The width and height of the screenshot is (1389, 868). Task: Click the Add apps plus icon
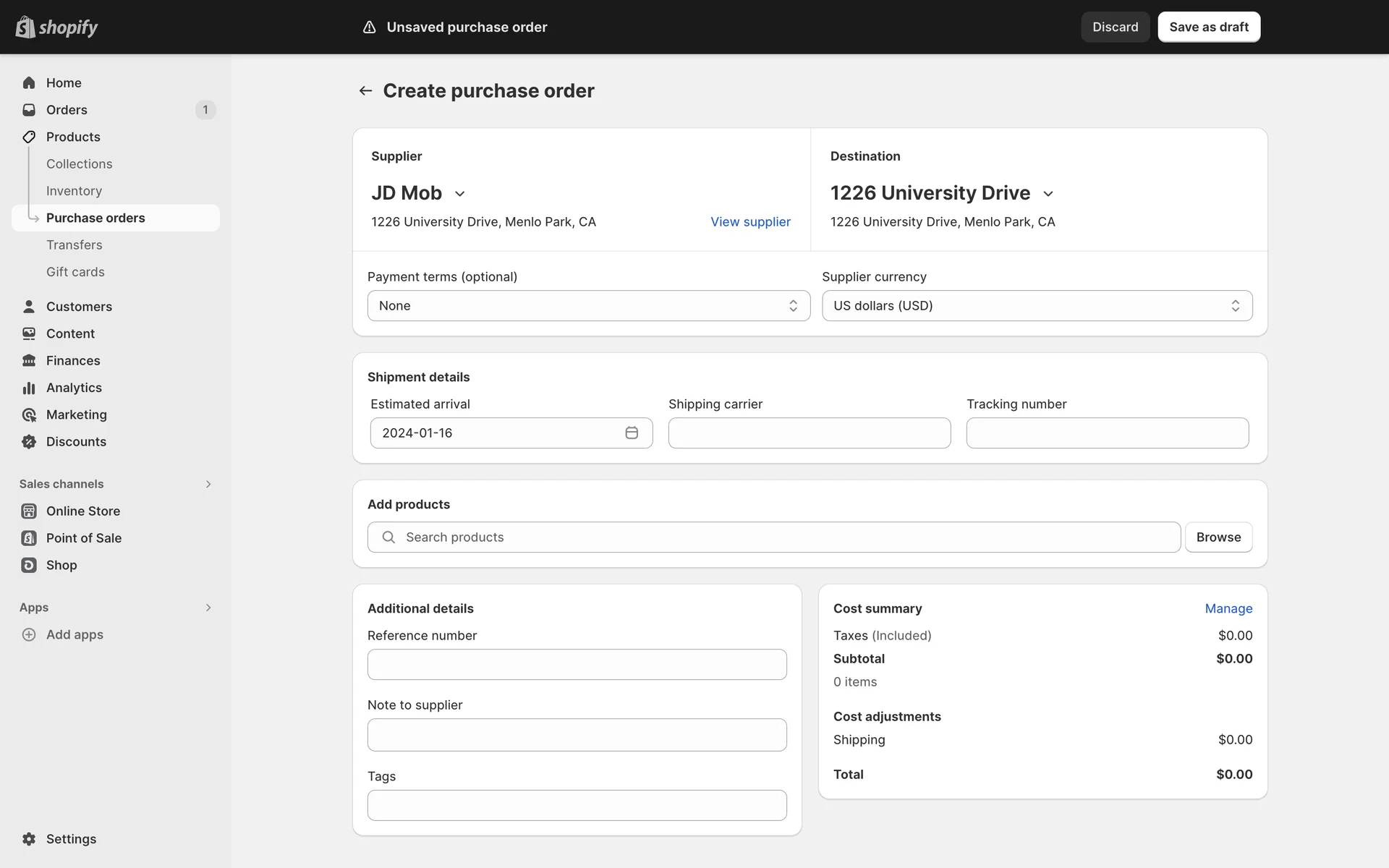coord(29,634)
